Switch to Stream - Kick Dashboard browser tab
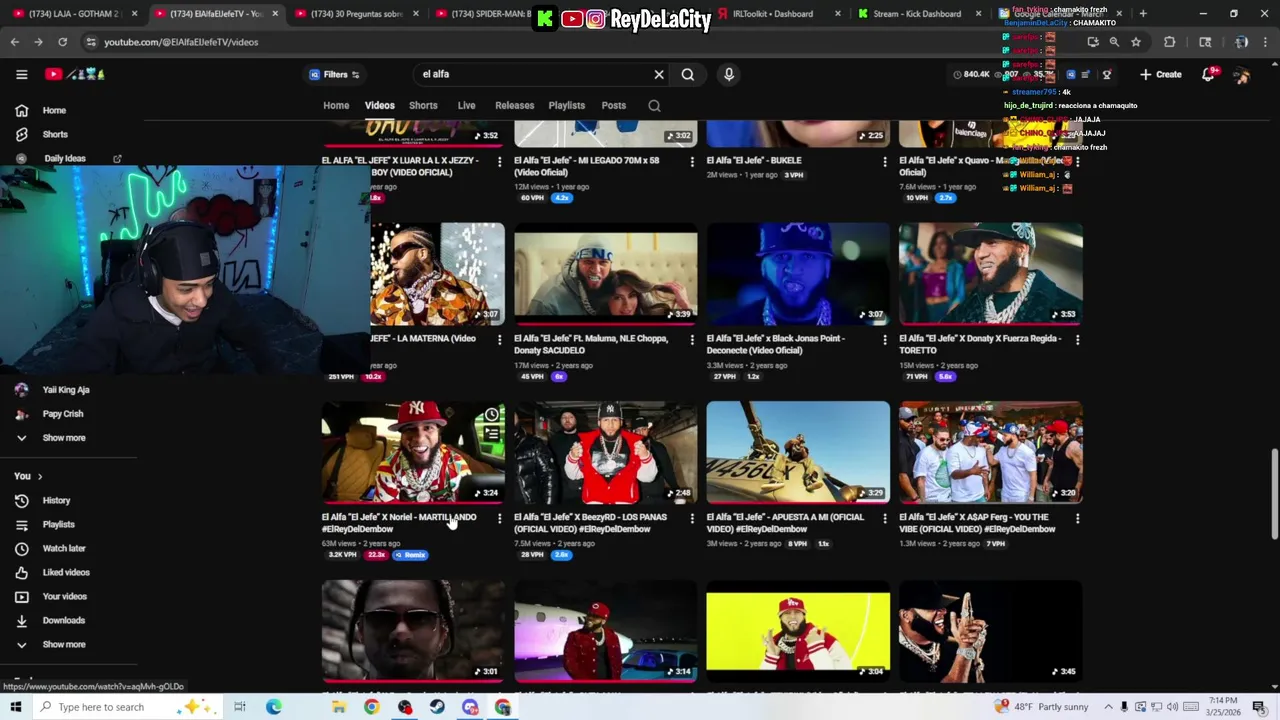Screen dimensions: 1280x720 pyautogui.click(x=917, y=14)
